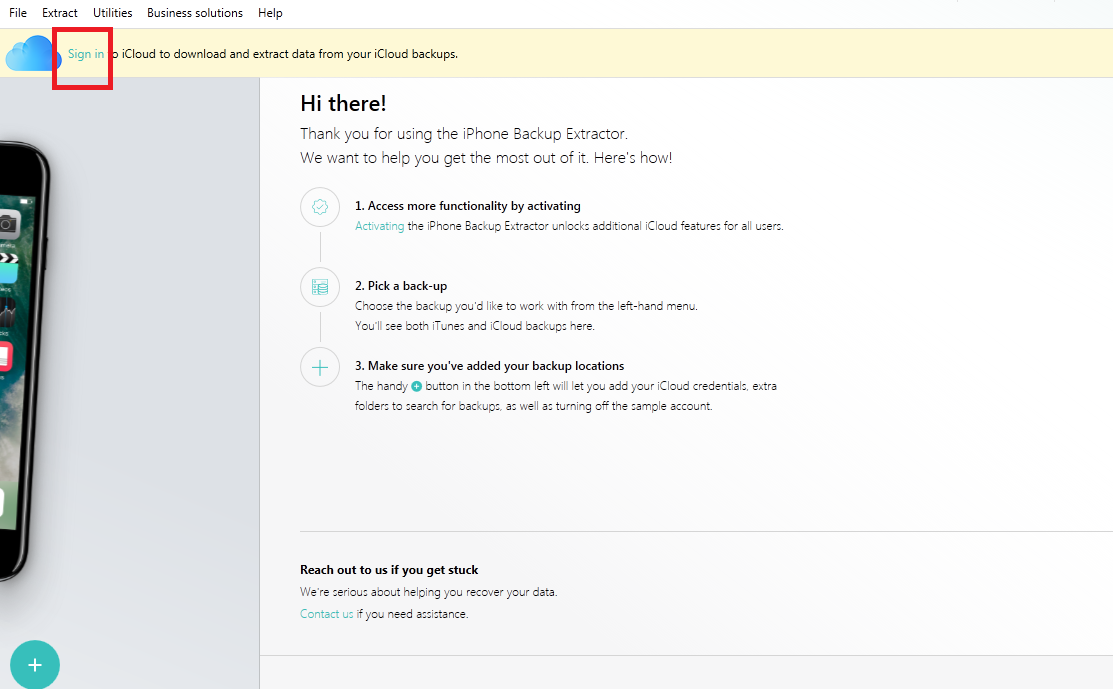Open the Business solutions menu
Screen dimensions: 1113x689
(x=194, y=13)
